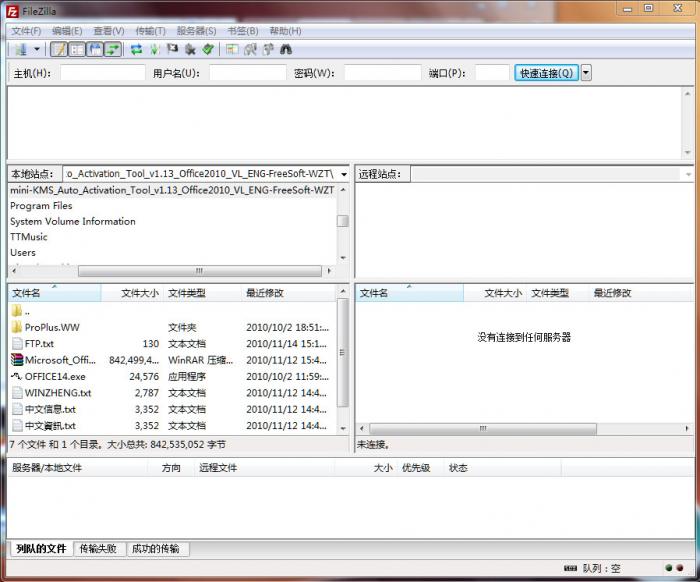Click the reconnect to last server icon
700x582 pixels.
point(208,49)
